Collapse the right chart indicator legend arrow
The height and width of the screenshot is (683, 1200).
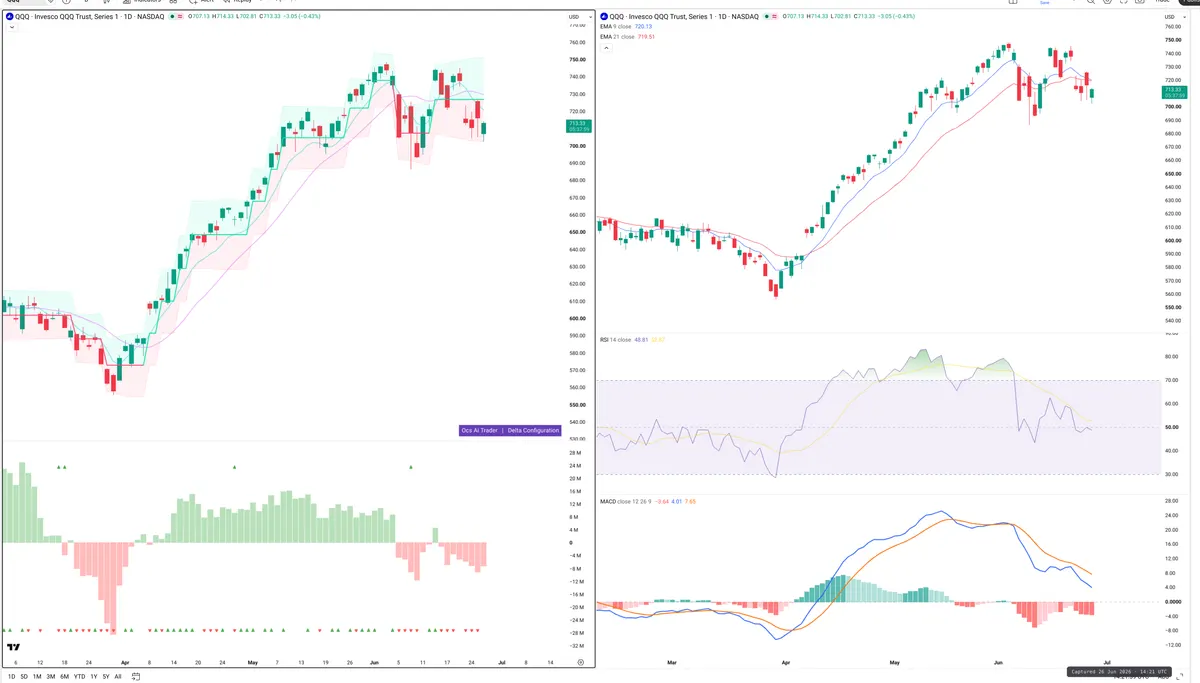pos(604,46)
